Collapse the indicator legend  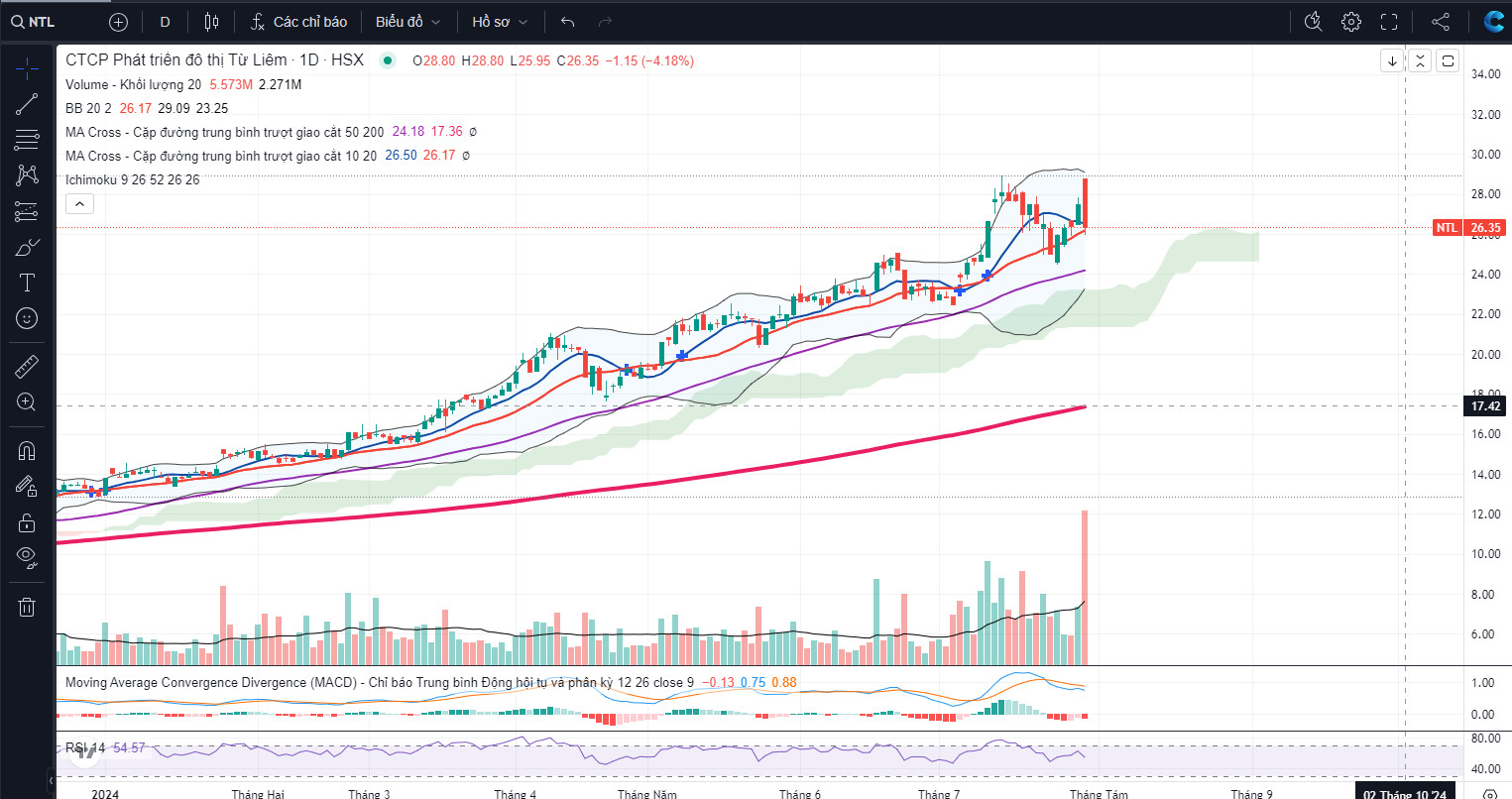coord(79,204)
